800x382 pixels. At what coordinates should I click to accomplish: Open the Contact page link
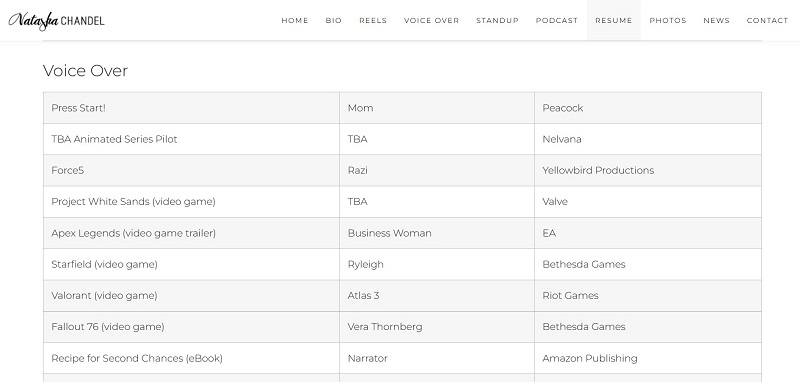point(767,20)
